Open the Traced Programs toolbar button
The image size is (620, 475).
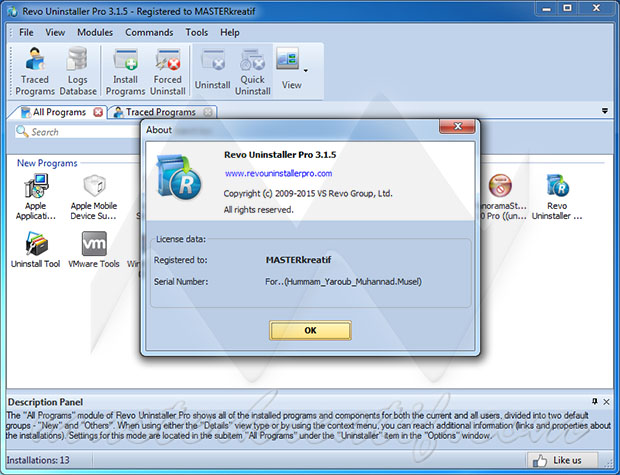pyautogui.click(x=35, y=71)
